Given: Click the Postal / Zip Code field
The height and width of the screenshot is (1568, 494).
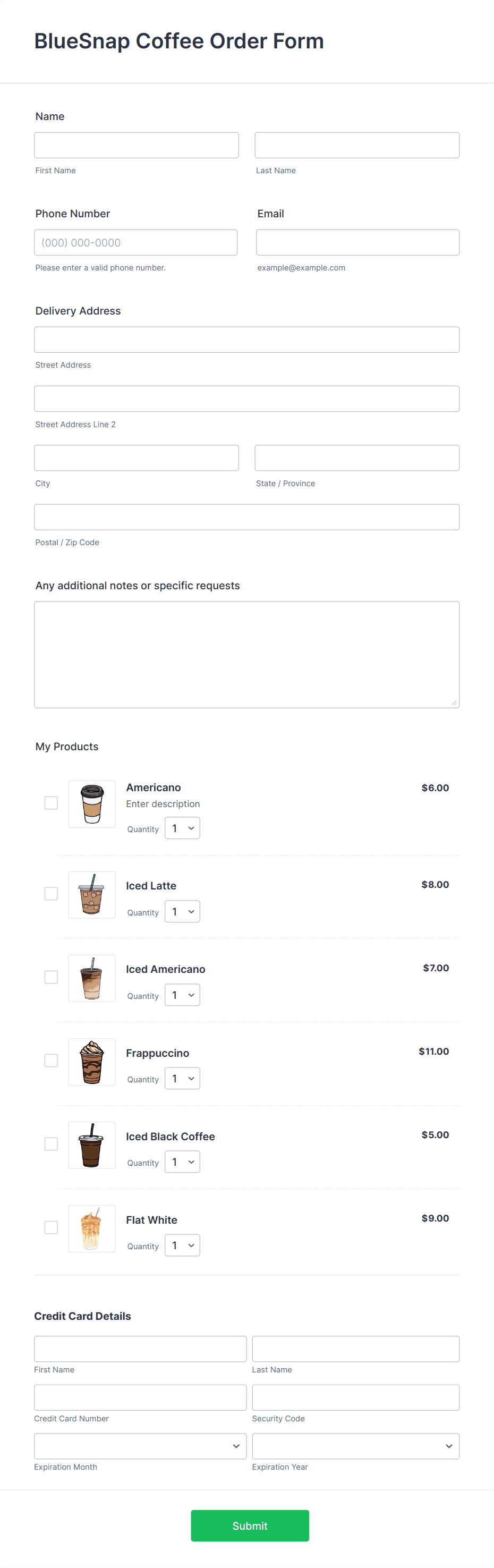Looking at the screenshot, I should click(246, 517).
